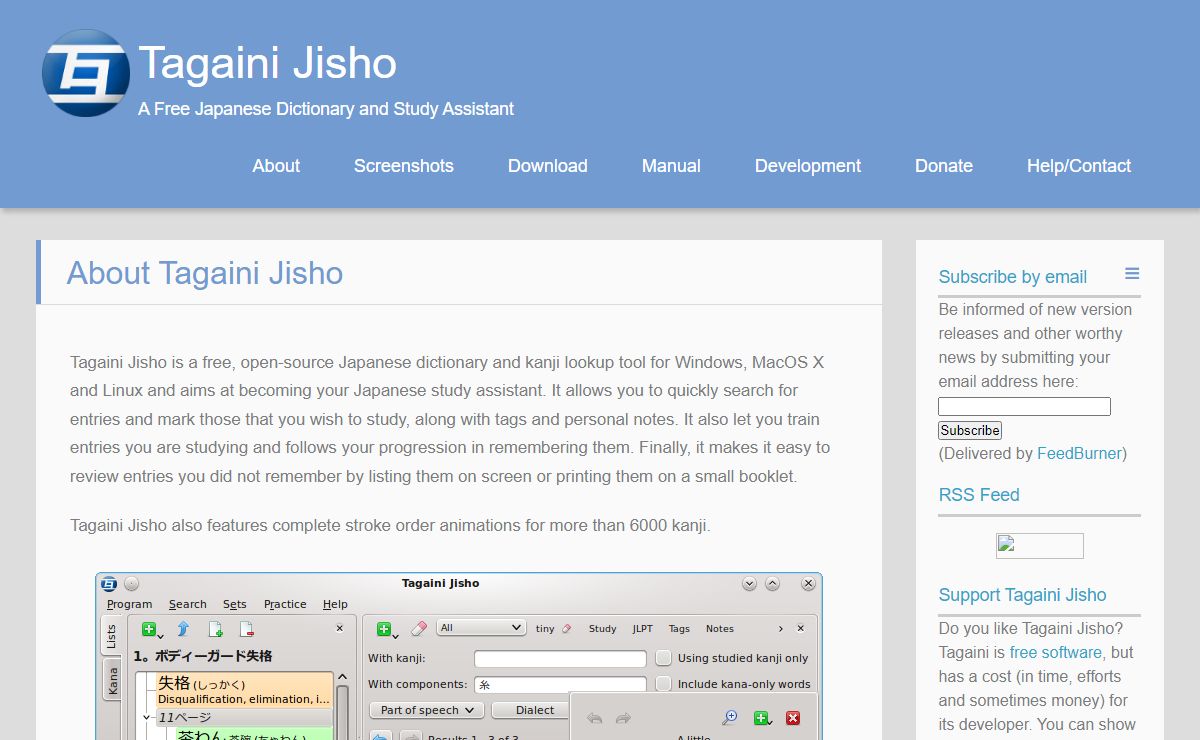1200x740 pixels.
Task: Click the redo arrow icon in the popup panel
Action: [623, 718]
